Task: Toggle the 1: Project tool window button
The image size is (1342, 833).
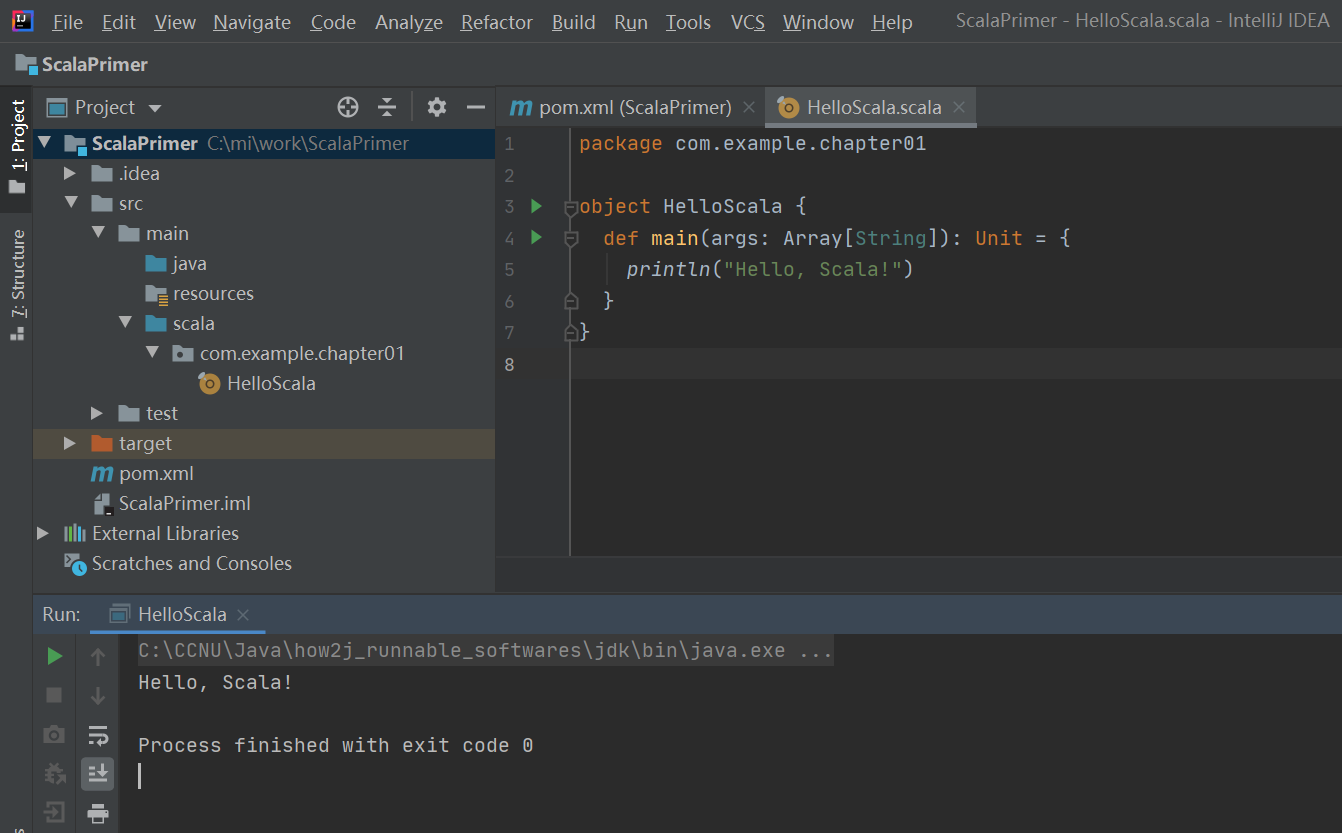Action: point(17,149)
